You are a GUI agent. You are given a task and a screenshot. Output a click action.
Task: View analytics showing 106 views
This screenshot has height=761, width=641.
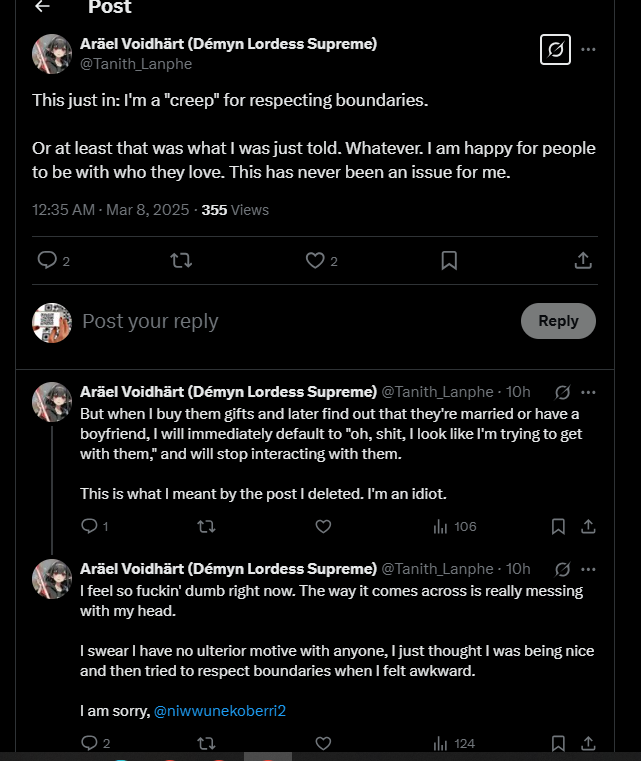(x=455, y=527)
